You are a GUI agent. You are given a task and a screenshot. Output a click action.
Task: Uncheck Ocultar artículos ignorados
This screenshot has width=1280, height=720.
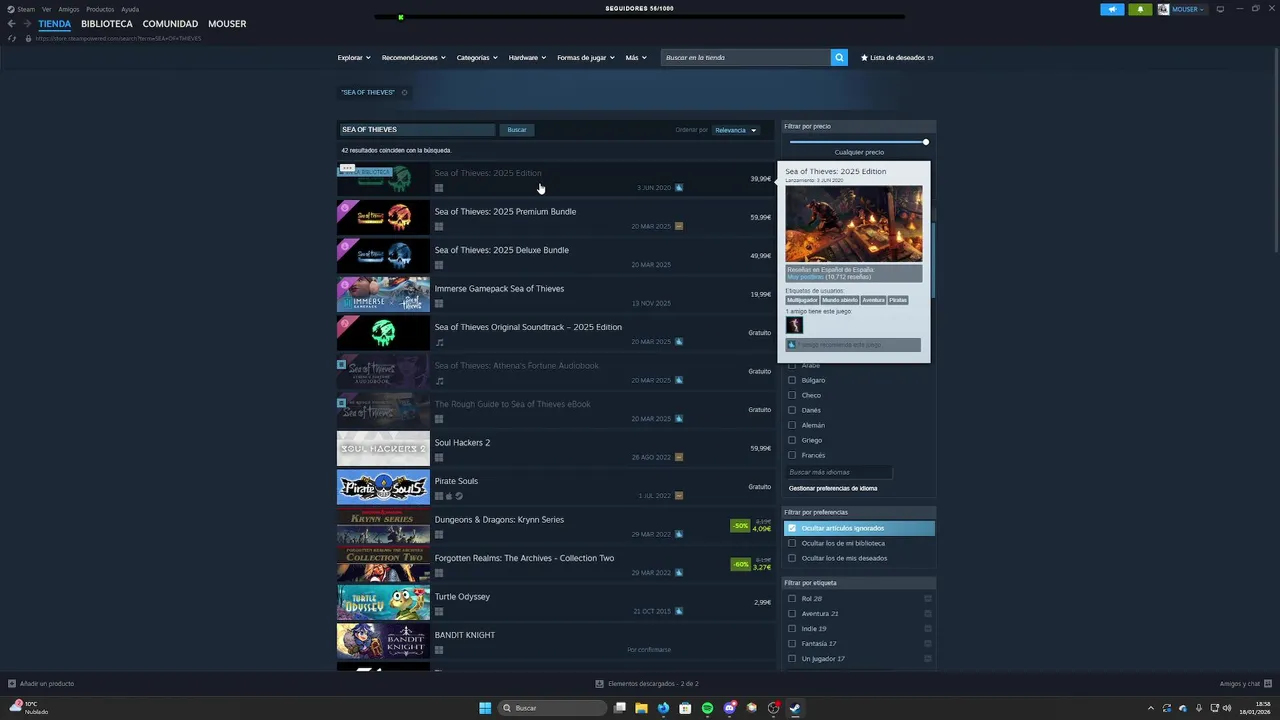[x=792, y=528]
